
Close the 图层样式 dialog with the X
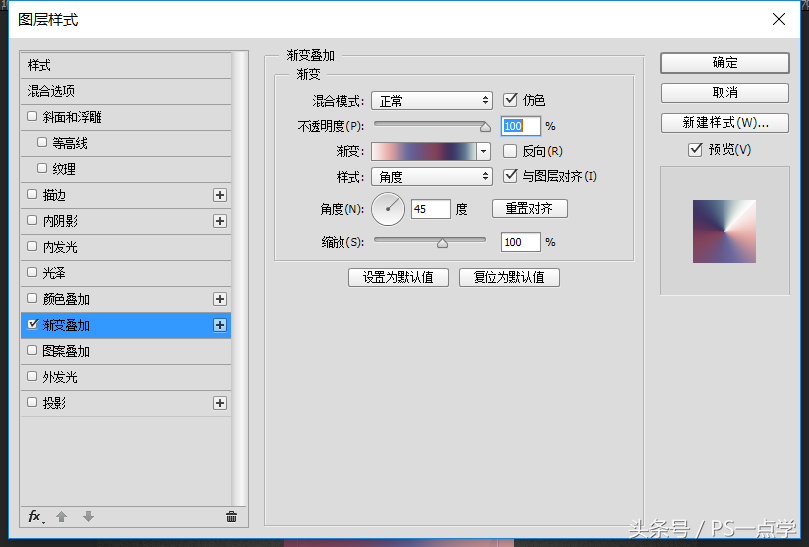point(779,19)
